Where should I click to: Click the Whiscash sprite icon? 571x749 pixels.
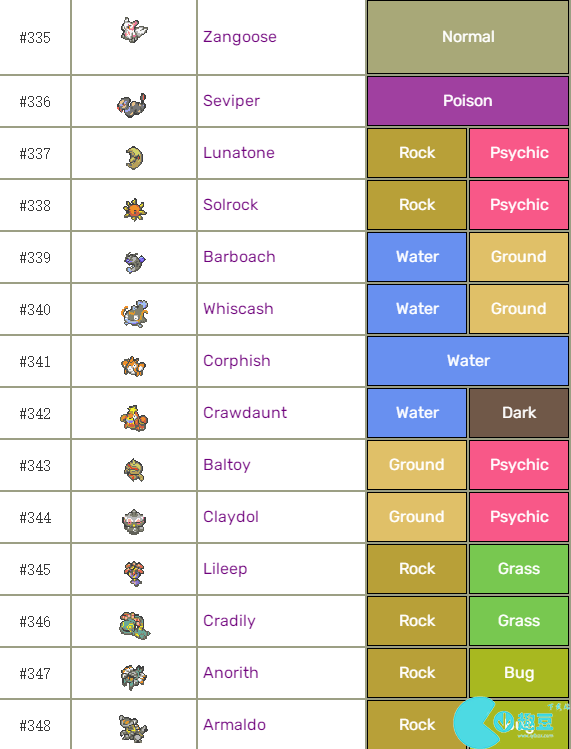pos(134,313)
